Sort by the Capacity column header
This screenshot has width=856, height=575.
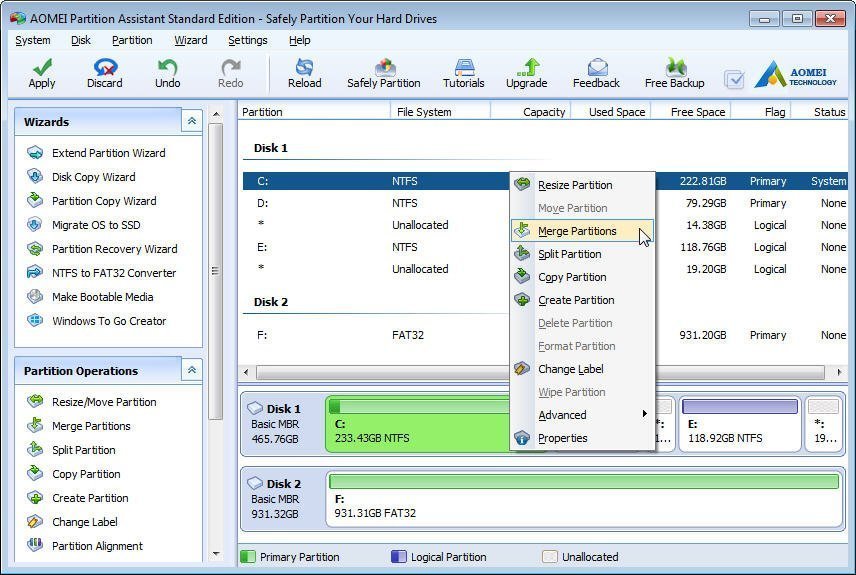click(531, 112)
